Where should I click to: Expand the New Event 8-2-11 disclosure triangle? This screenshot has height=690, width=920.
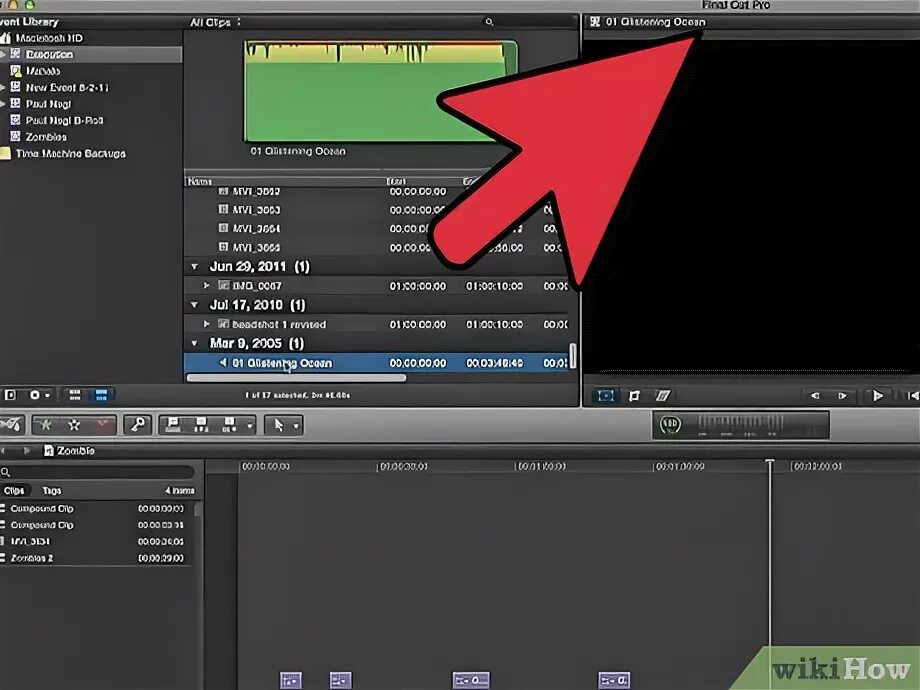click(3, 87)
